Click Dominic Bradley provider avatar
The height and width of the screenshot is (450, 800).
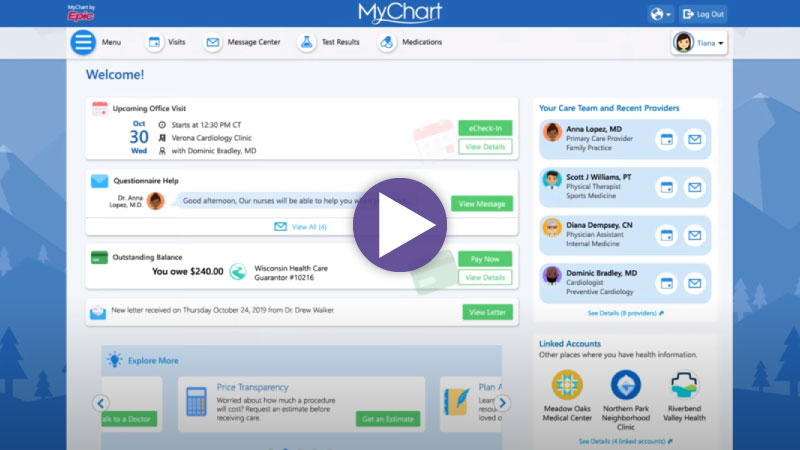552,276
